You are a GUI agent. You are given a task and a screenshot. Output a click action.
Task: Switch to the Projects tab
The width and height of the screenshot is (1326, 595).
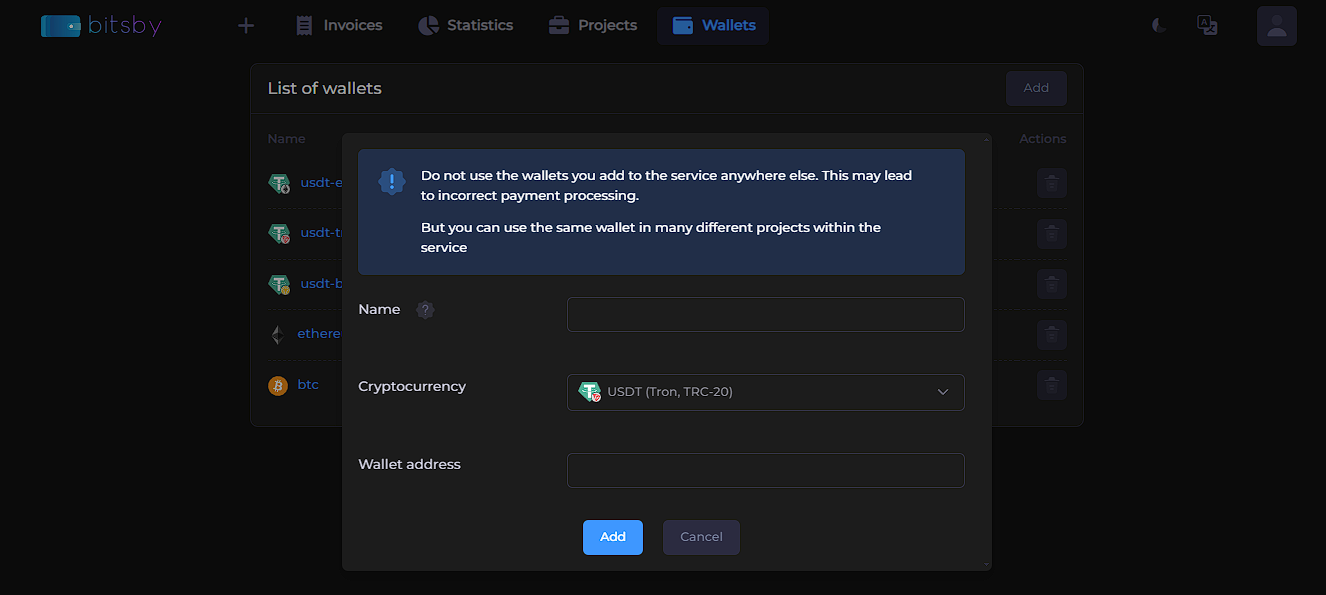(x=593, y=26)
